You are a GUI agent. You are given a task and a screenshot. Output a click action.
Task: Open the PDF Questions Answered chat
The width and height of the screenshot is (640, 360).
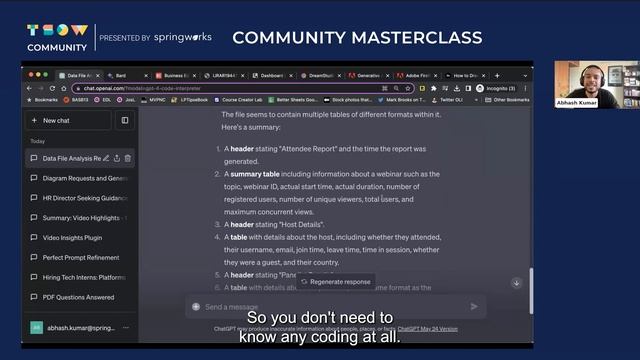click(x=80, y=297)
